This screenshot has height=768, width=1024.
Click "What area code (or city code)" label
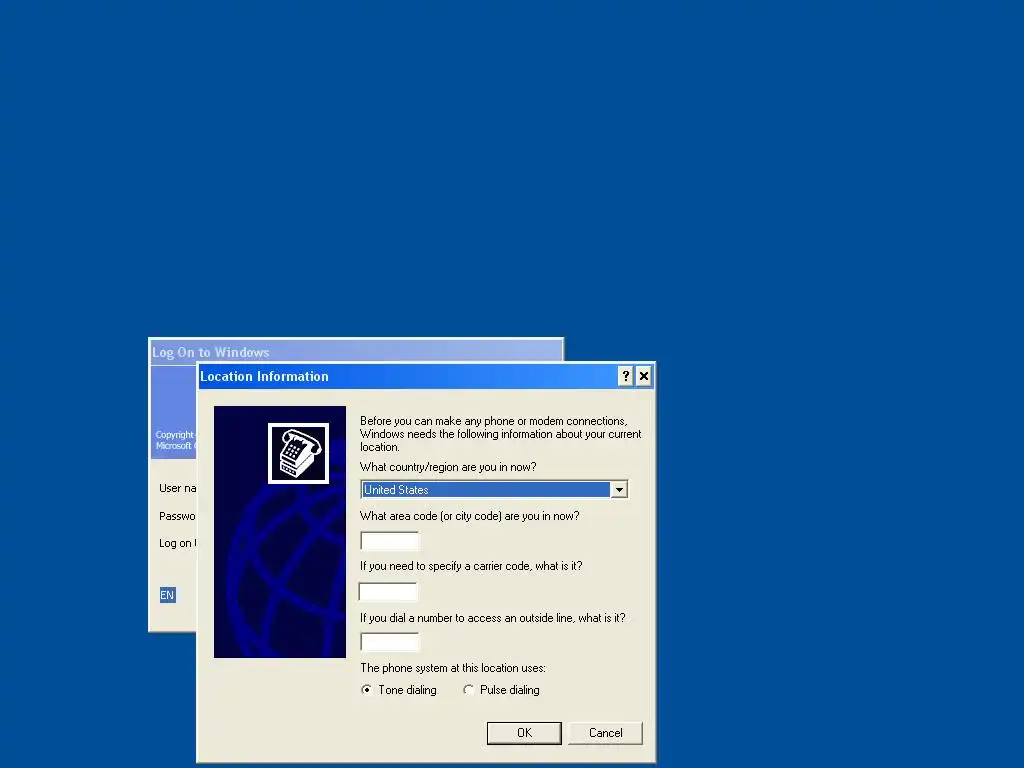[x=470, y=516]
